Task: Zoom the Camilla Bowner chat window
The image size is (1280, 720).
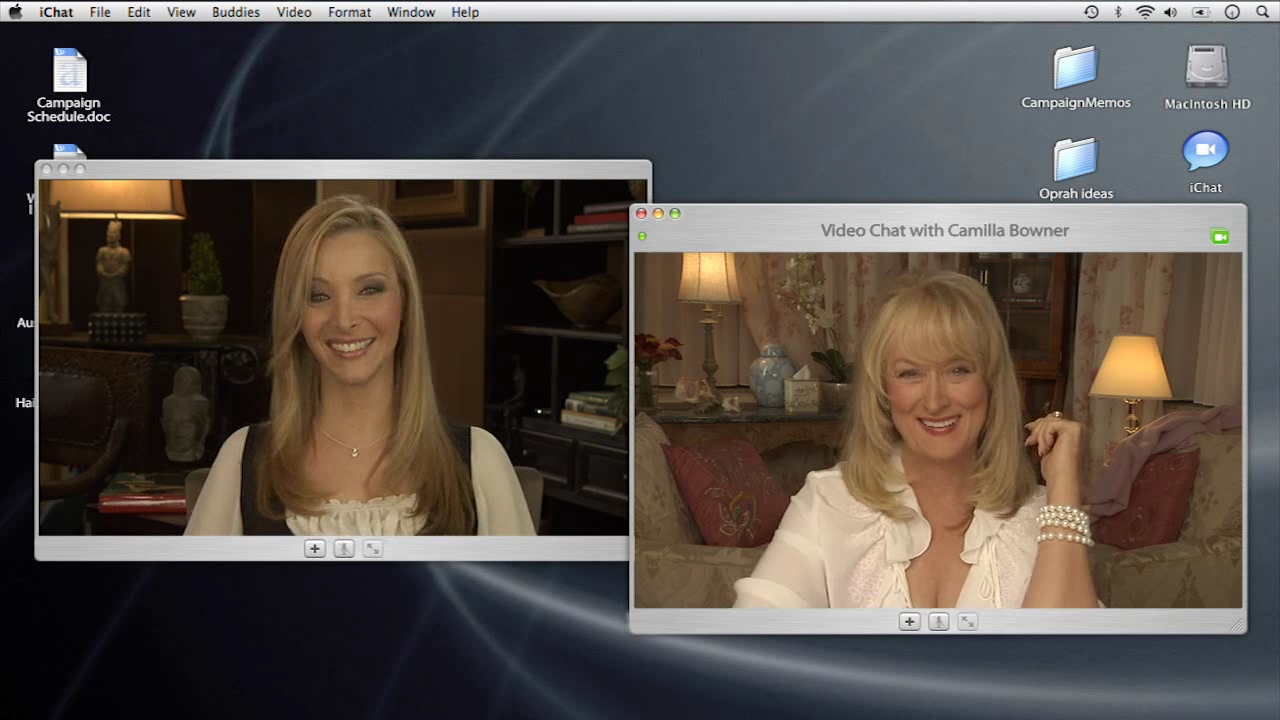Action: pyautogui.click(x=675, y=213)
